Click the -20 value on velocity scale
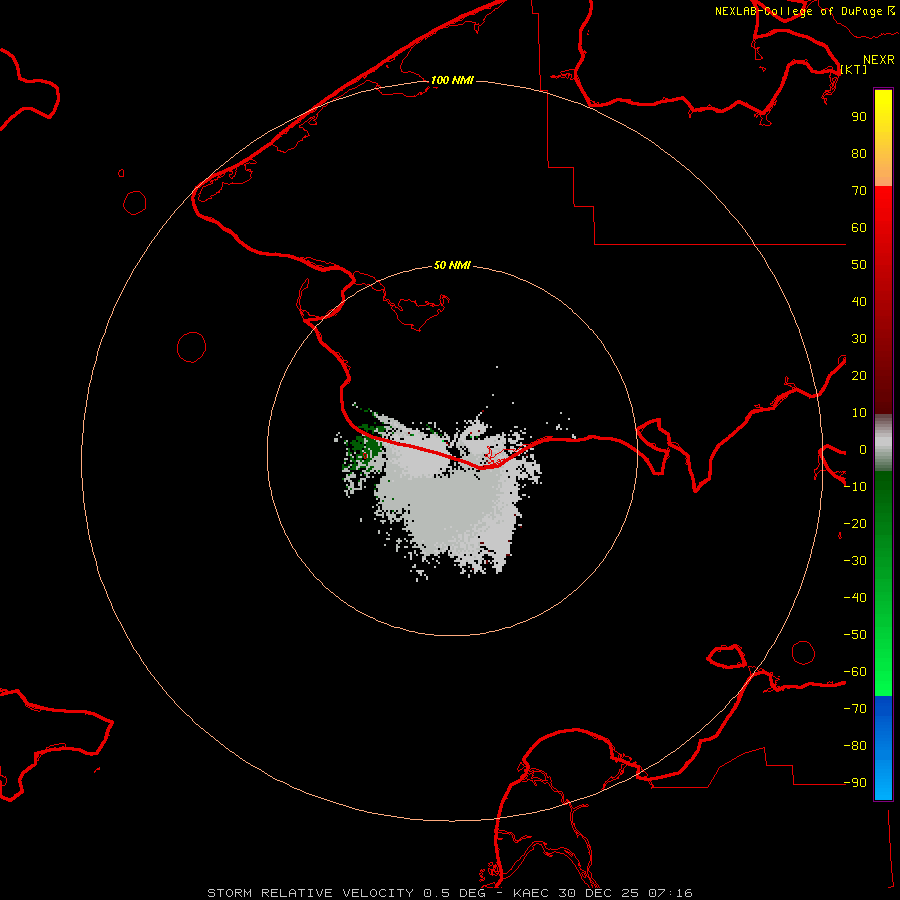This screenshot has width=900, height=900. pos(855,523)
